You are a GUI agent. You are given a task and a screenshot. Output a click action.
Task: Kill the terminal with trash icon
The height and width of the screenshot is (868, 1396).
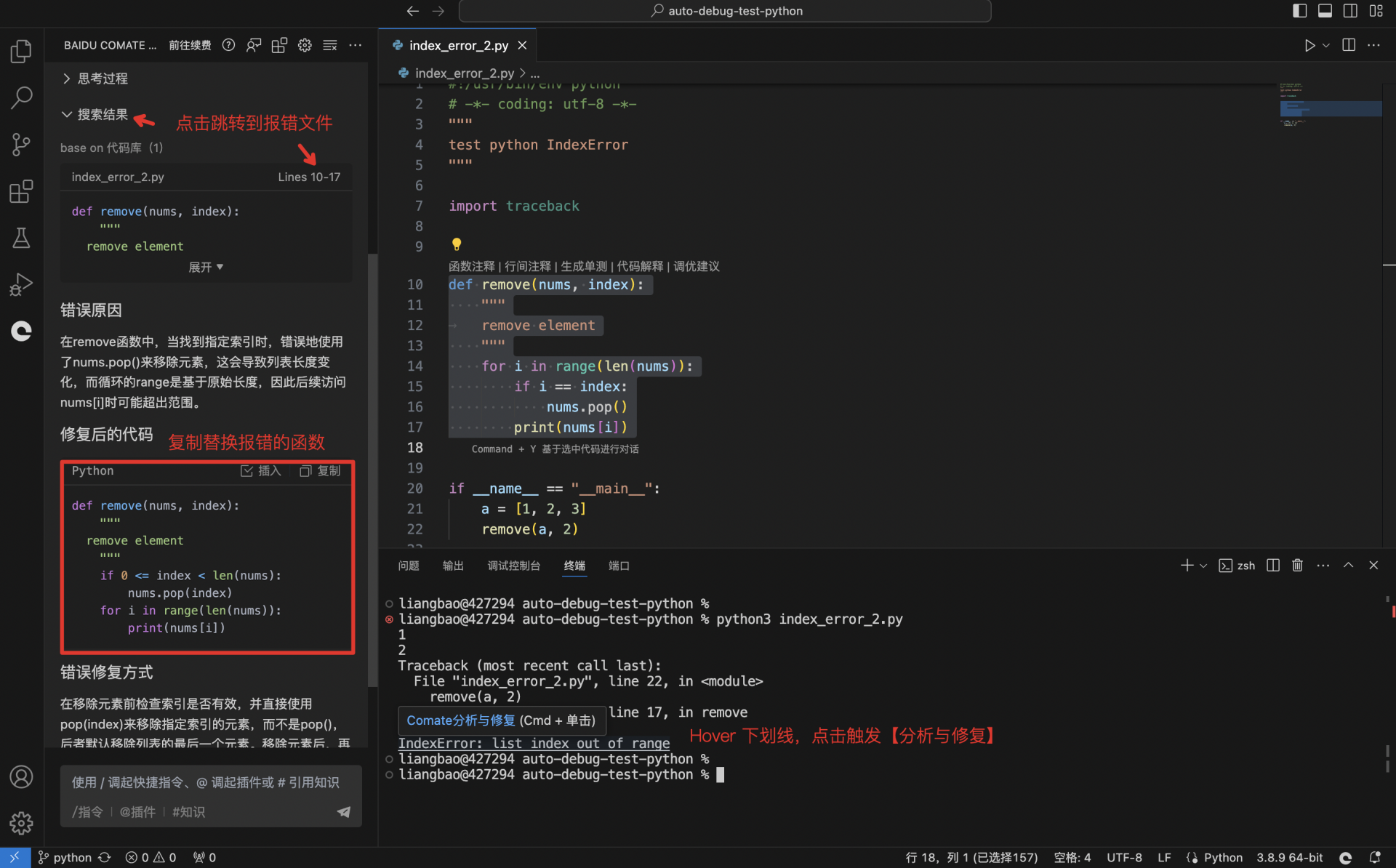tap(1297, 566)
